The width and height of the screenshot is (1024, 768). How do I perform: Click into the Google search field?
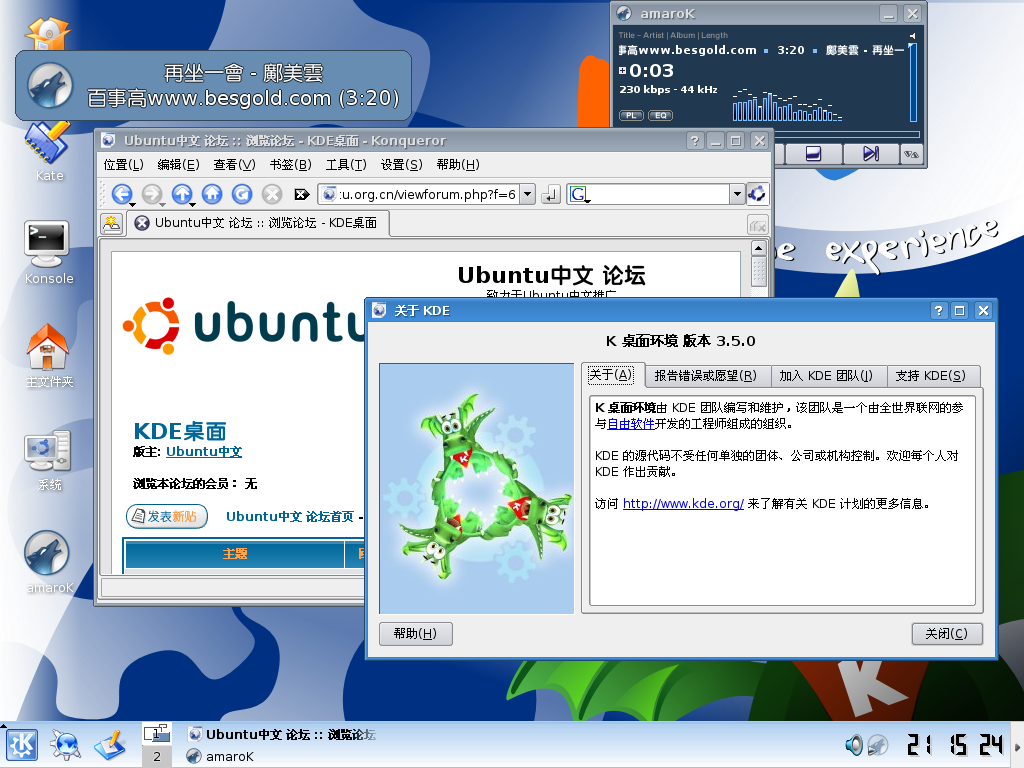[x=658, y=194]
